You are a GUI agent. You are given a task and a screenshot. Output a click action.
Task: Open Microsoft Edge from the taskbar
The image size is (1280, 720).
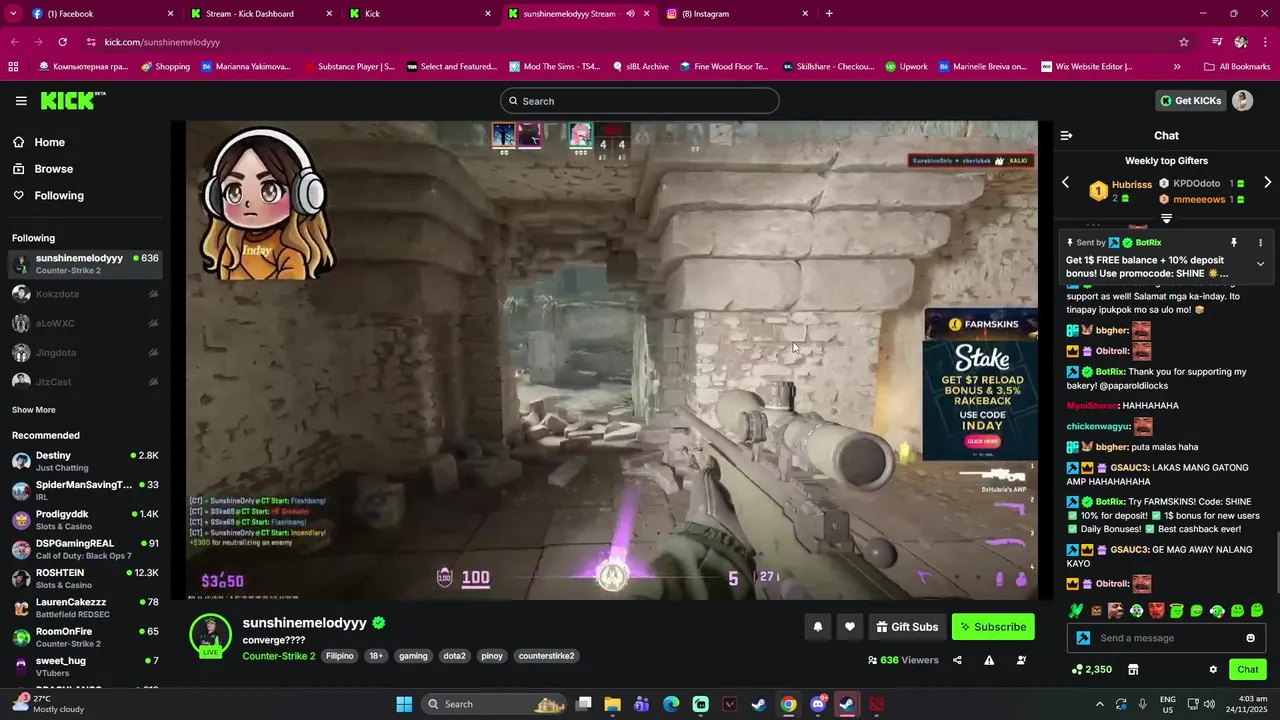(671, 704)
